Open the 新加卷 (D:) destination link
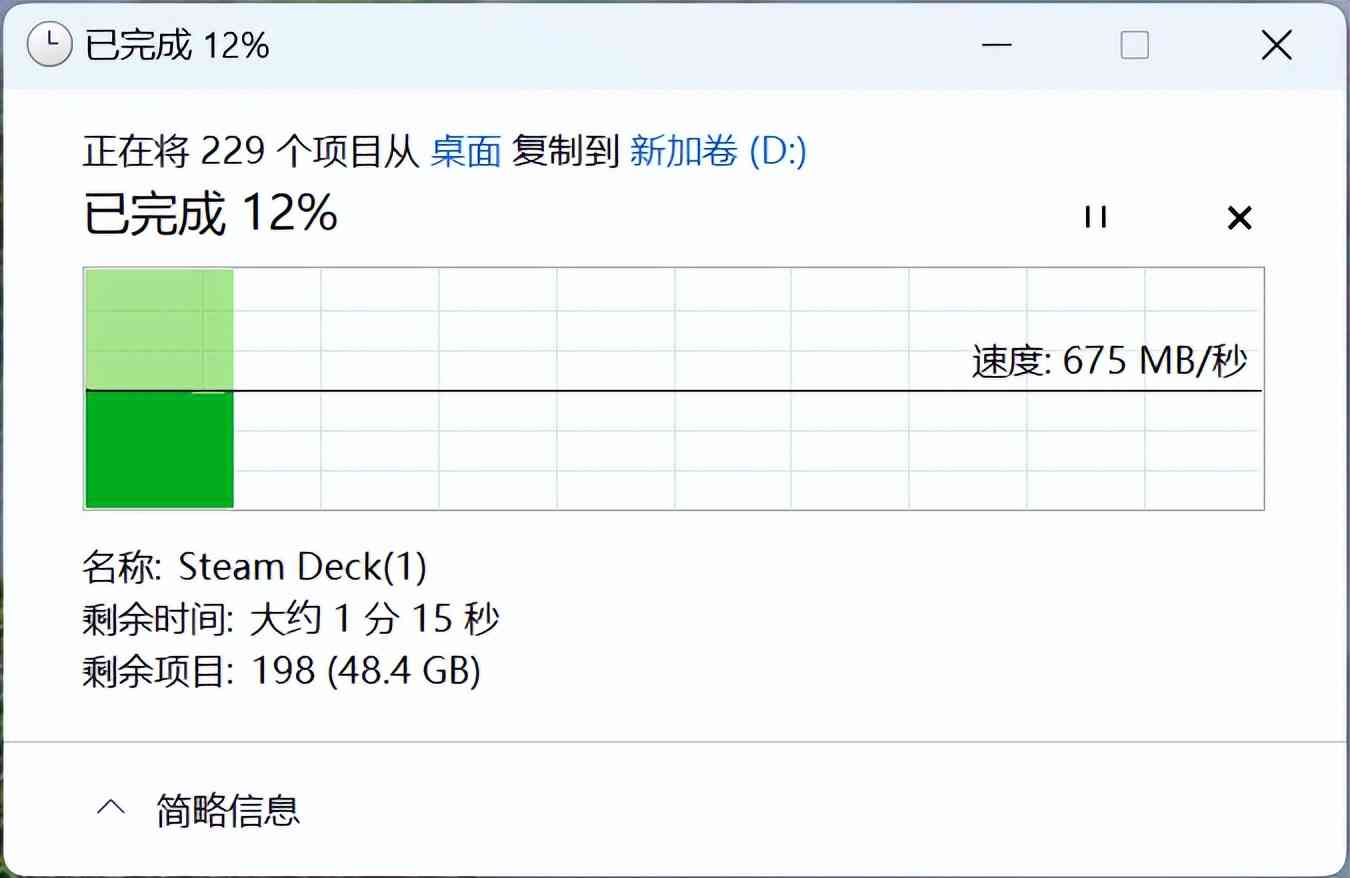The width and height of the screenshot is (1350, 878). (717, 151)
